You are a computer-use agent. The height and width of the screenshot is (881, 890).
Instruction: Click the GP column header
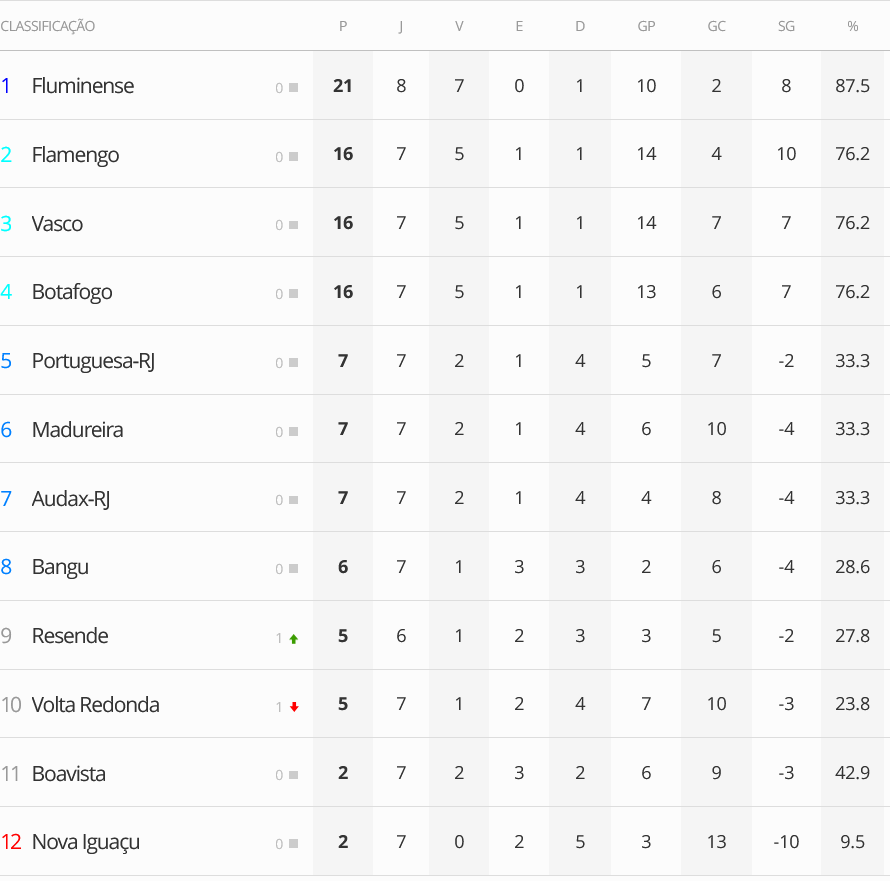pyautogui.click(x=646, y=26)
